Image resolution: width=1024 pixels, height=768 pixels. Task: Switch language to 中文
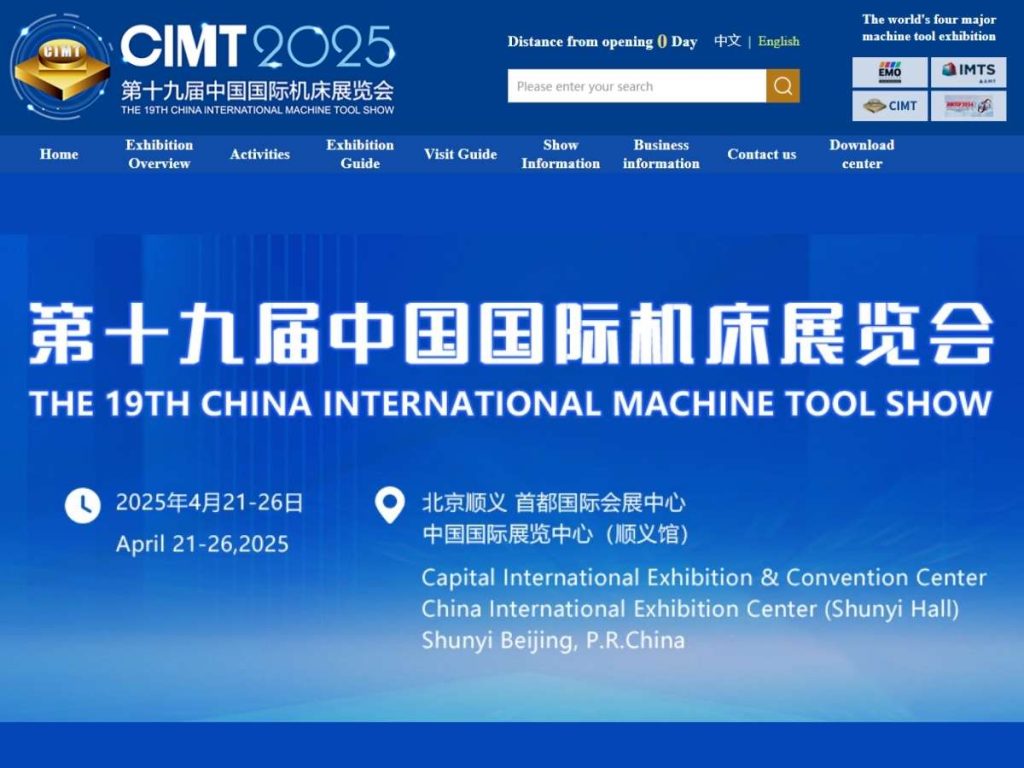point(728,41)
